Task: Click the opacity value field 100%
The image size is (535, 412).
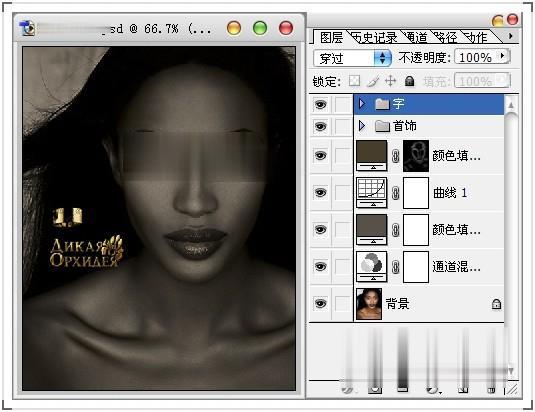Action: [x=476, y=57]
